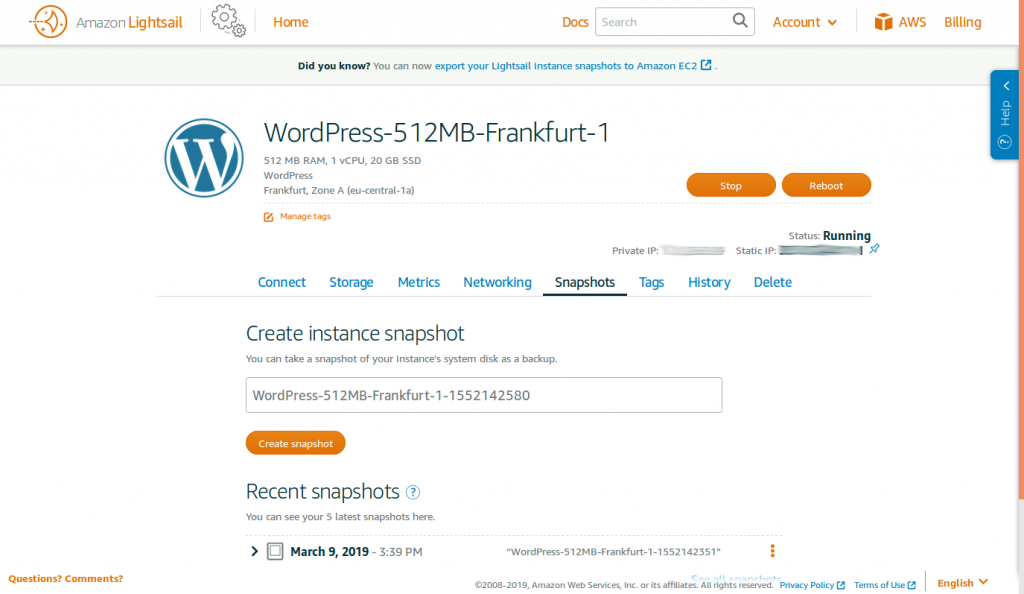Click the search magnifier icon

[740, 21]
